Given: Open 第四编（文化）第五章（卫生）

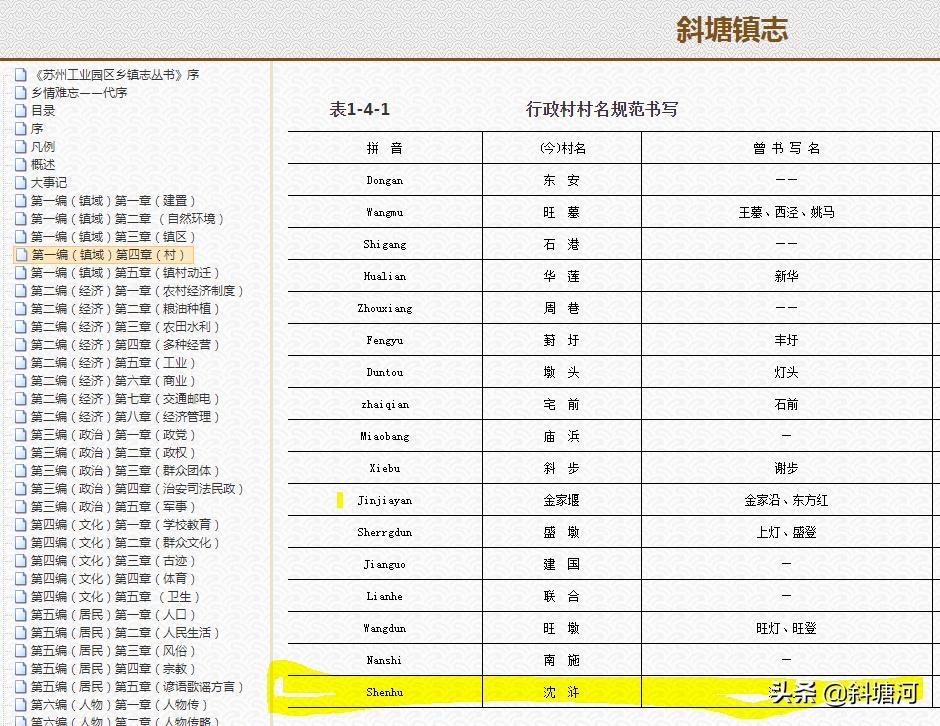Looking at the screenshot, I should point(115,596).
